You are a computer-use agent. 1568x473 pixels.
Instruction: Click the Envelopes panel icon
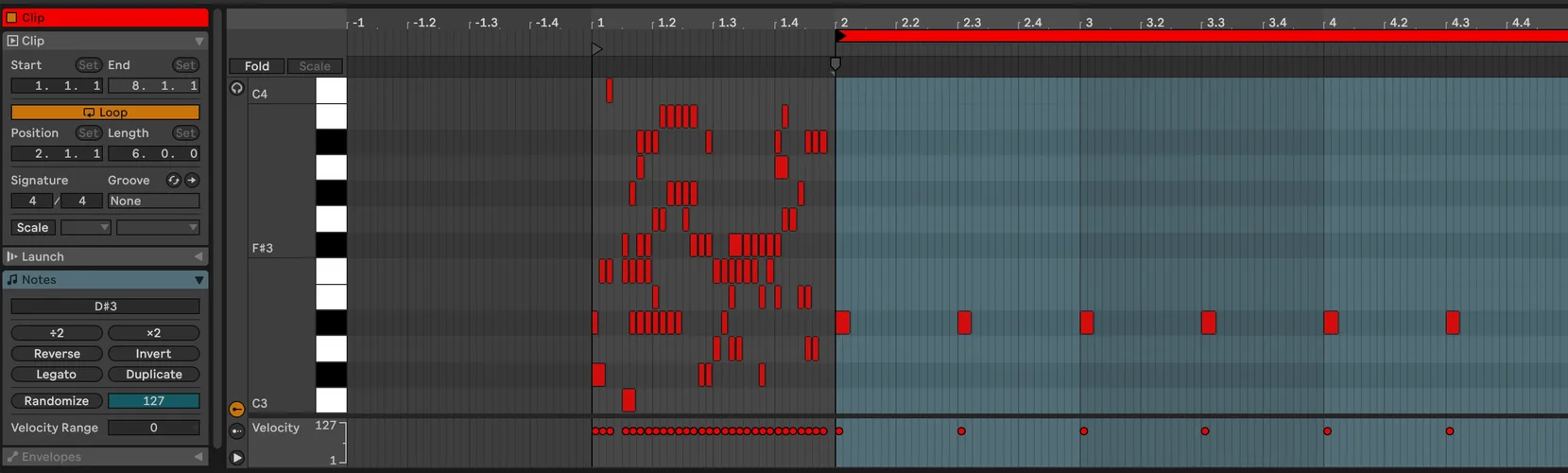tap(12, 457)
